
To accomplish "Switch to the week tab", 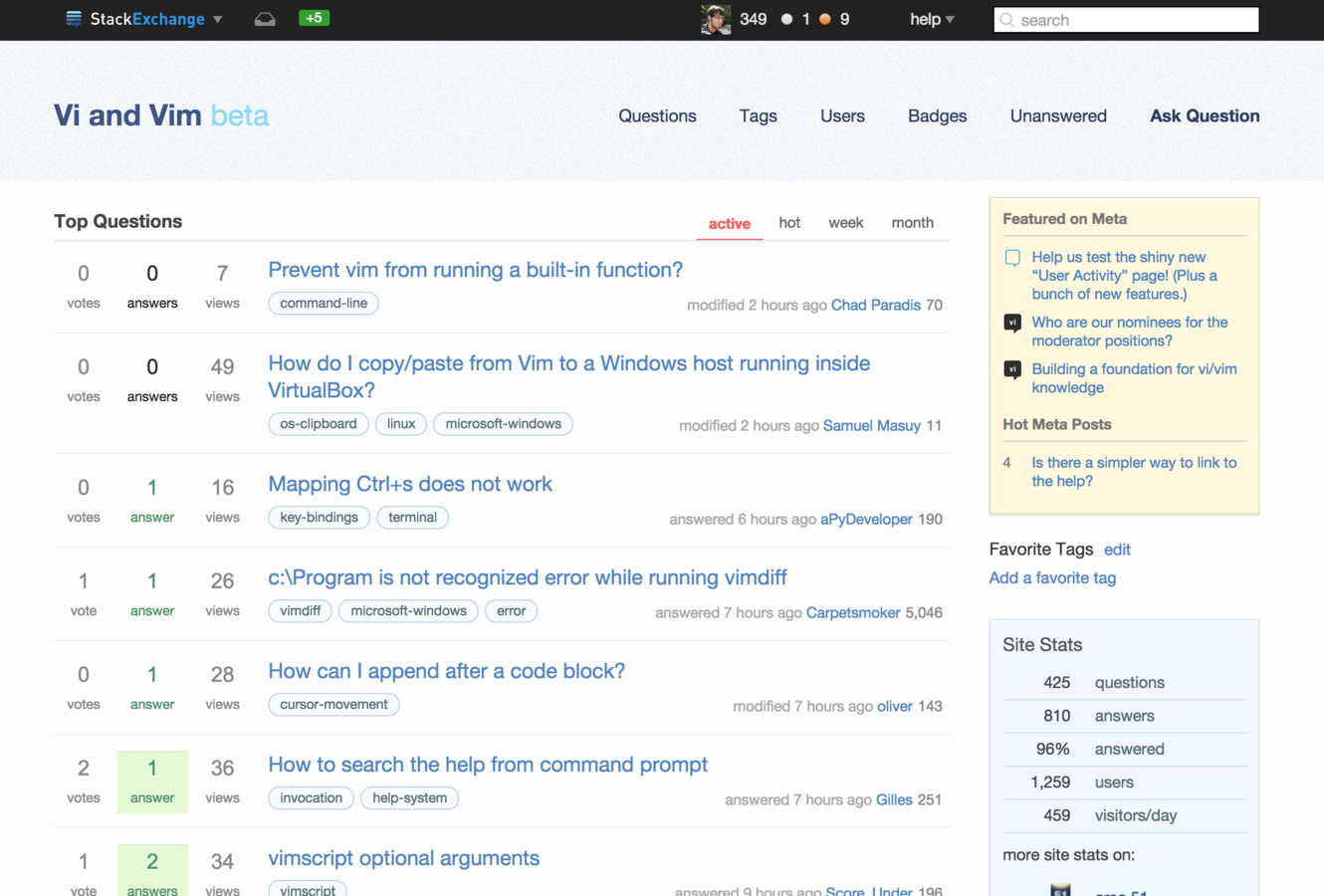I will pos(845,223).
